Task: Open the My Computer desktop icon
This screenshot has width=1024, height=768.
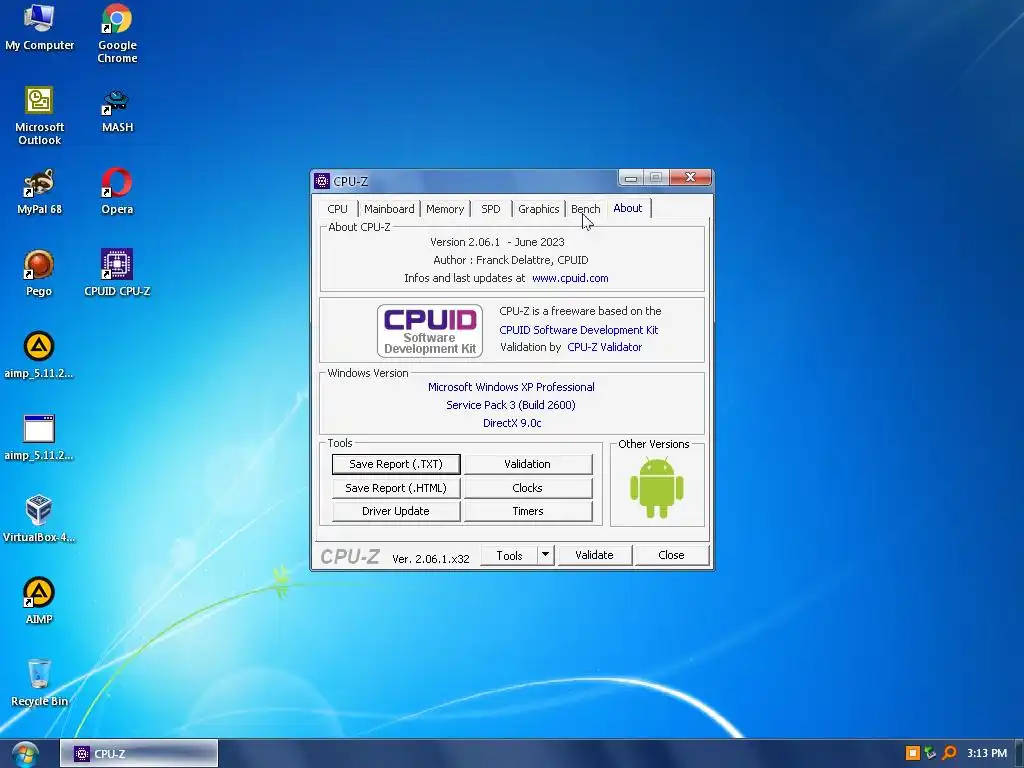Action: click(39, 26)
